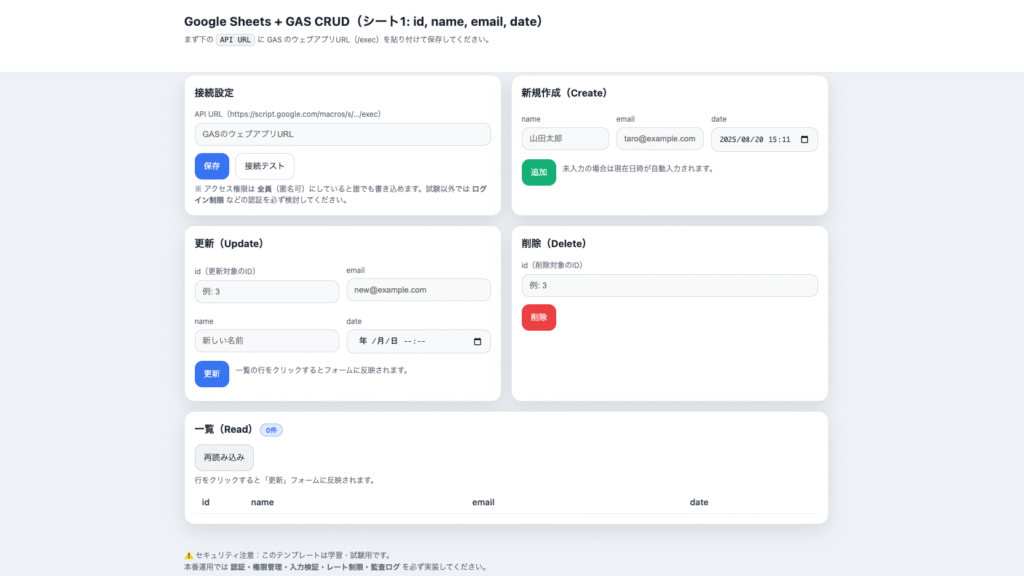
Task: Click the API URL code label in subtitle
Action: pos(235,40)
